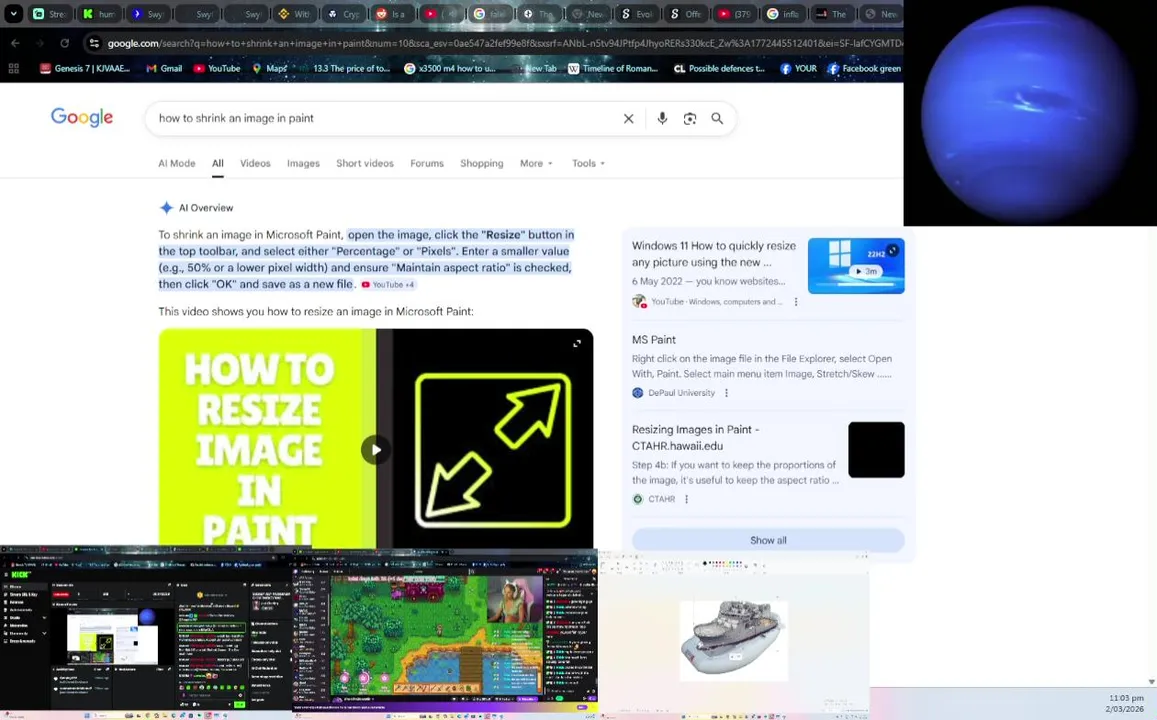
Task: Open options for the CTAHR source
Action: tap(686, 499)
